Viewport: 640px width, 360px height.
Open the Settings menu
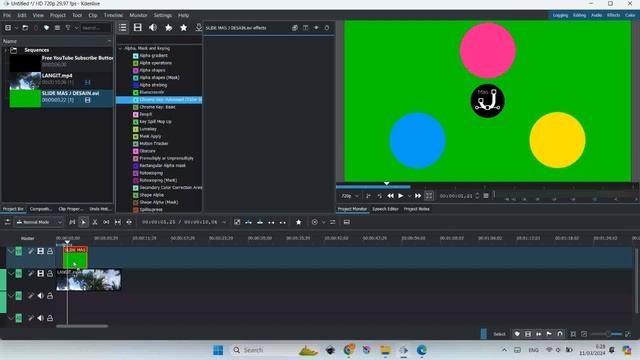pyautogui.click(x=162, y=15)
